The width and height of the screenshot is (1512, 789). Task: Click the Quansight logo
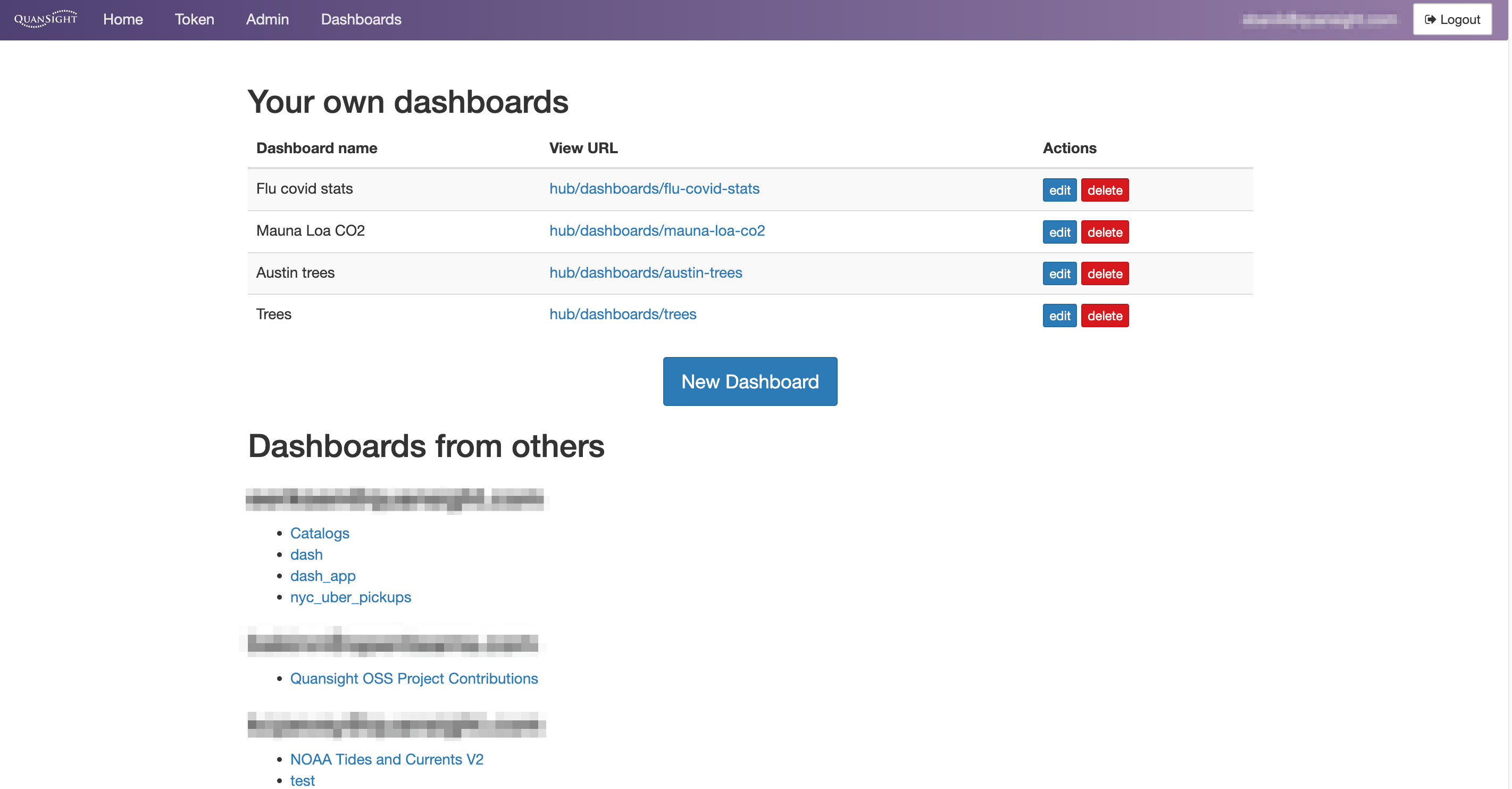coord(46,19)
